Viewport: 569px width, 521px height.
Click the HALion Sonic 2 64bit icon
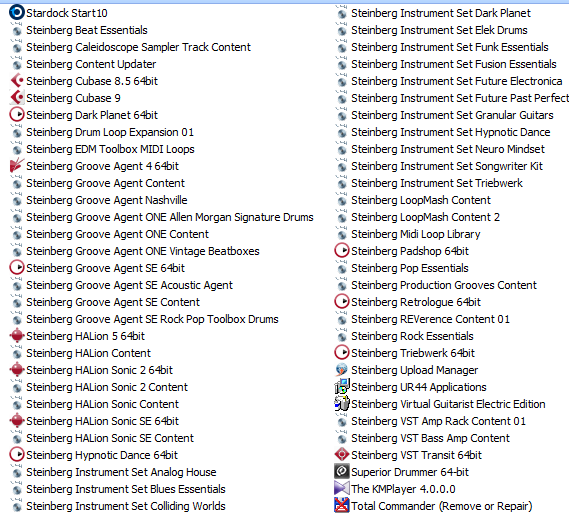(17, 370)
